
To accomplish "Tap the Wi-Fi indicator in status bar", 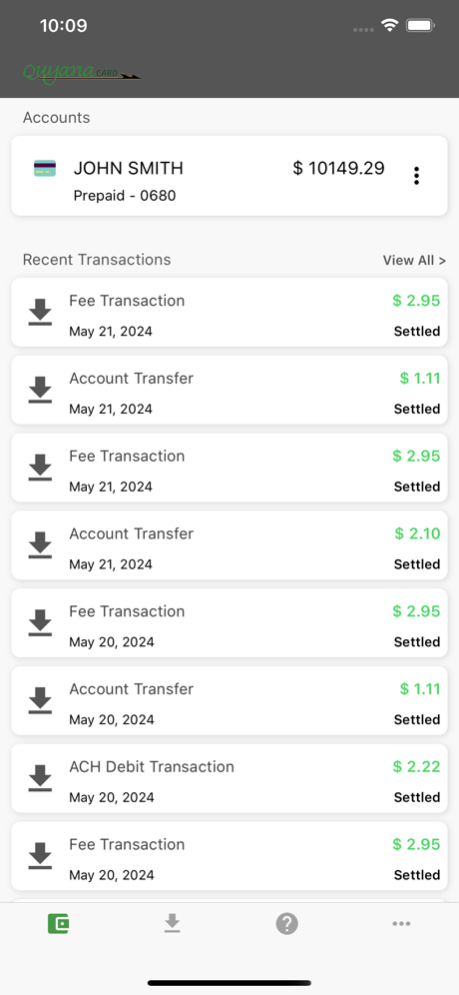I will 389,25.
